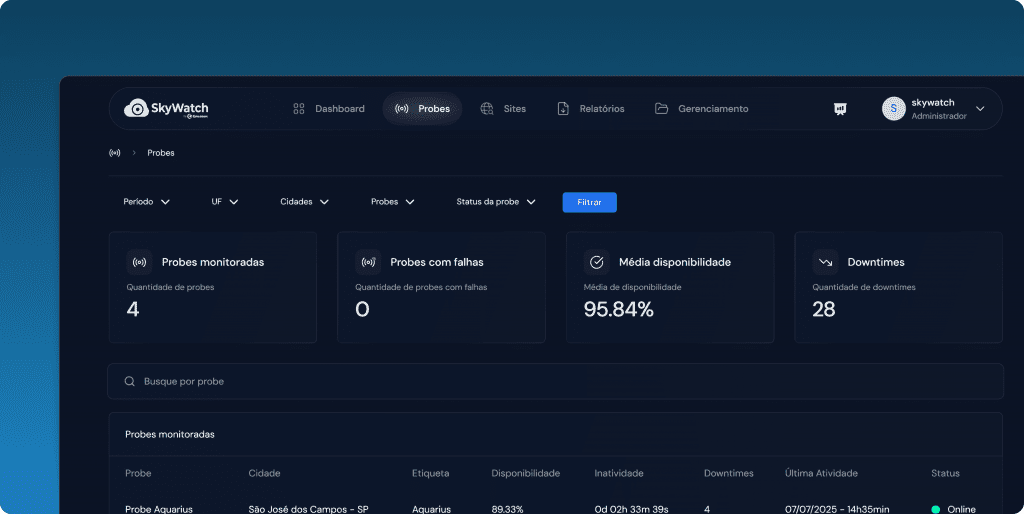This screenshot has height=514, width=1024.
Task: Open the Período filter dropdown
Action: point(146,202)
